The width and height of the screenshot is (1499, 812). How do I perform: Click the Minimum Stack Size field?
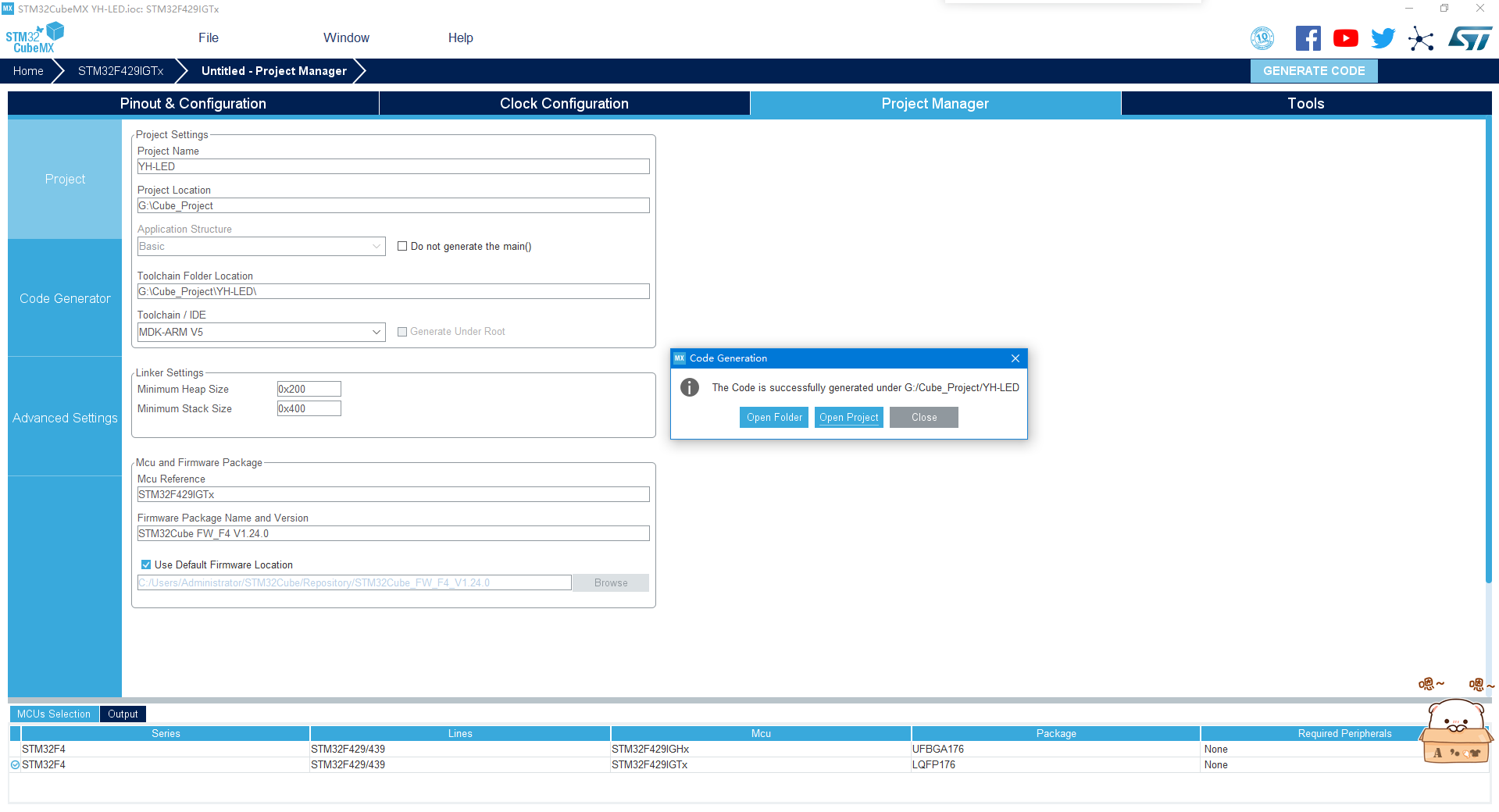309,408
